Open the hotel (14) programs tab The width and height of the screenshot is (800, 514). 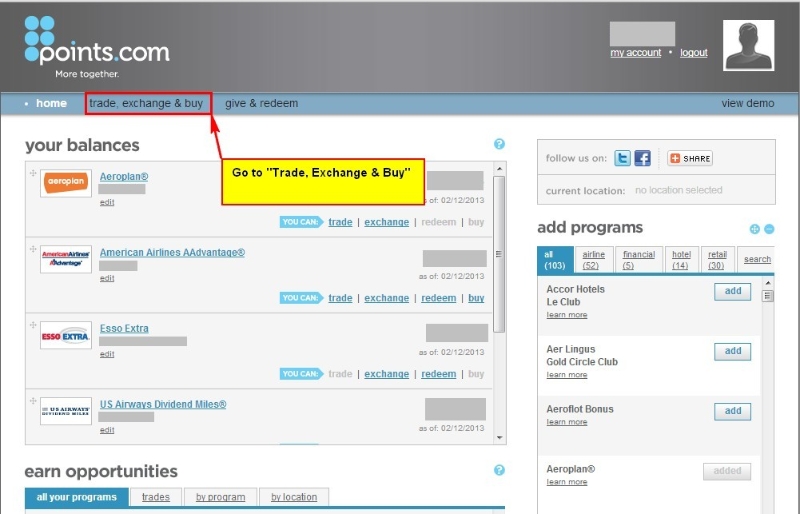pos(680,260)
